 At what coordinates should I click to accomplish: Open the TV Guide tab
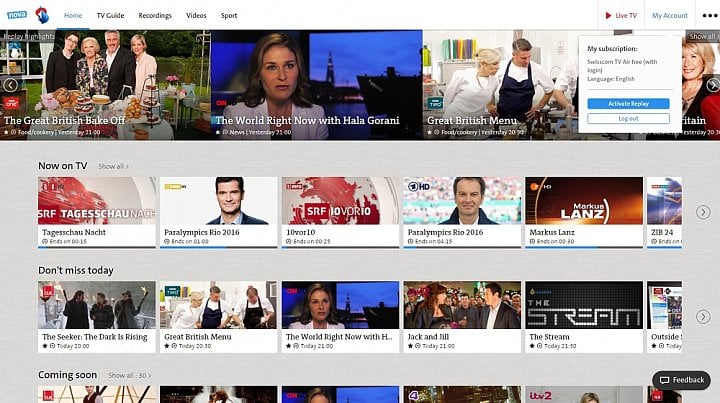pos(110,15)
